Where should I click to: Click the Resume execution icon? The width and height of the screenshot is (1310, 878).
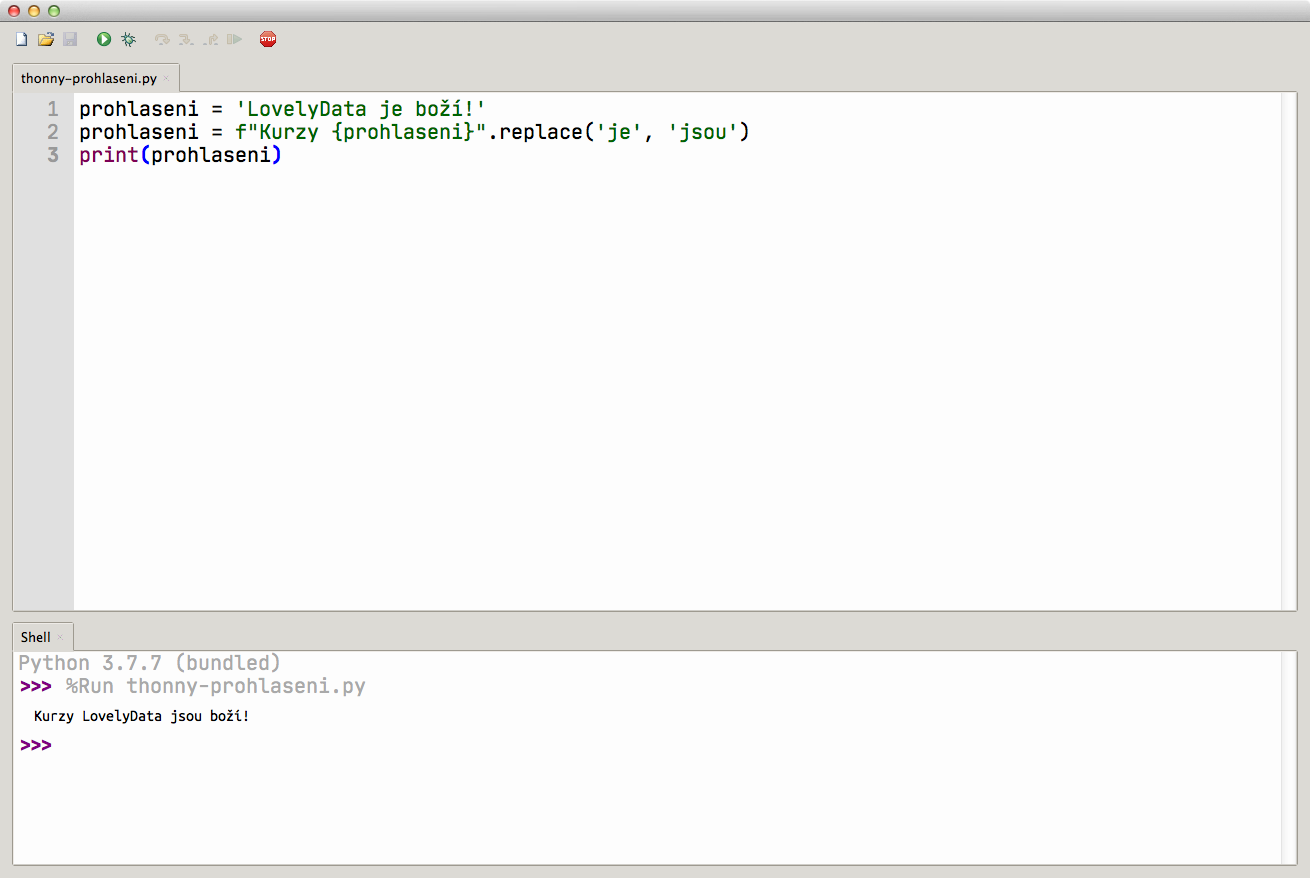pos(234,39)
